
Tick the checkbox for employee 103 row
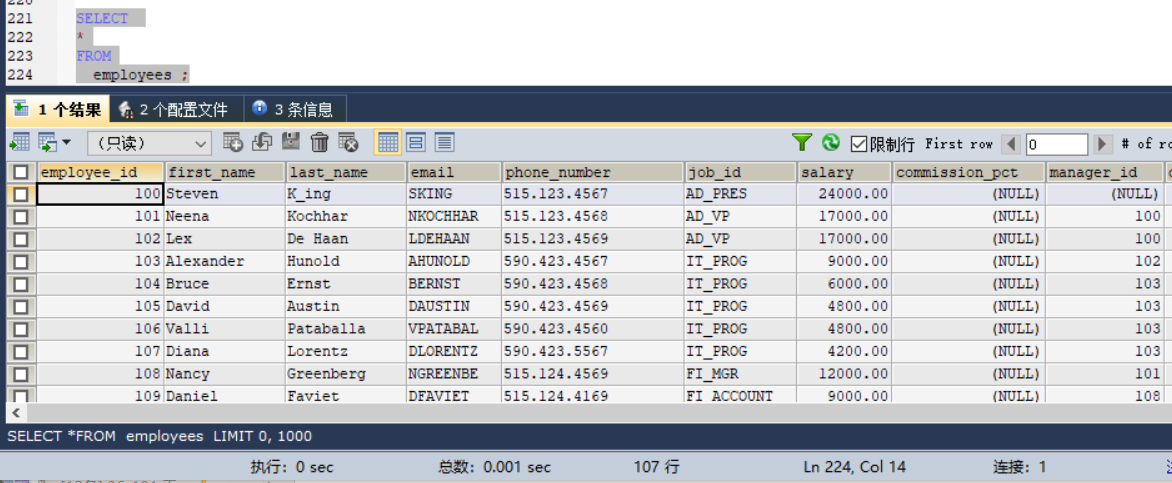point(21,262)
